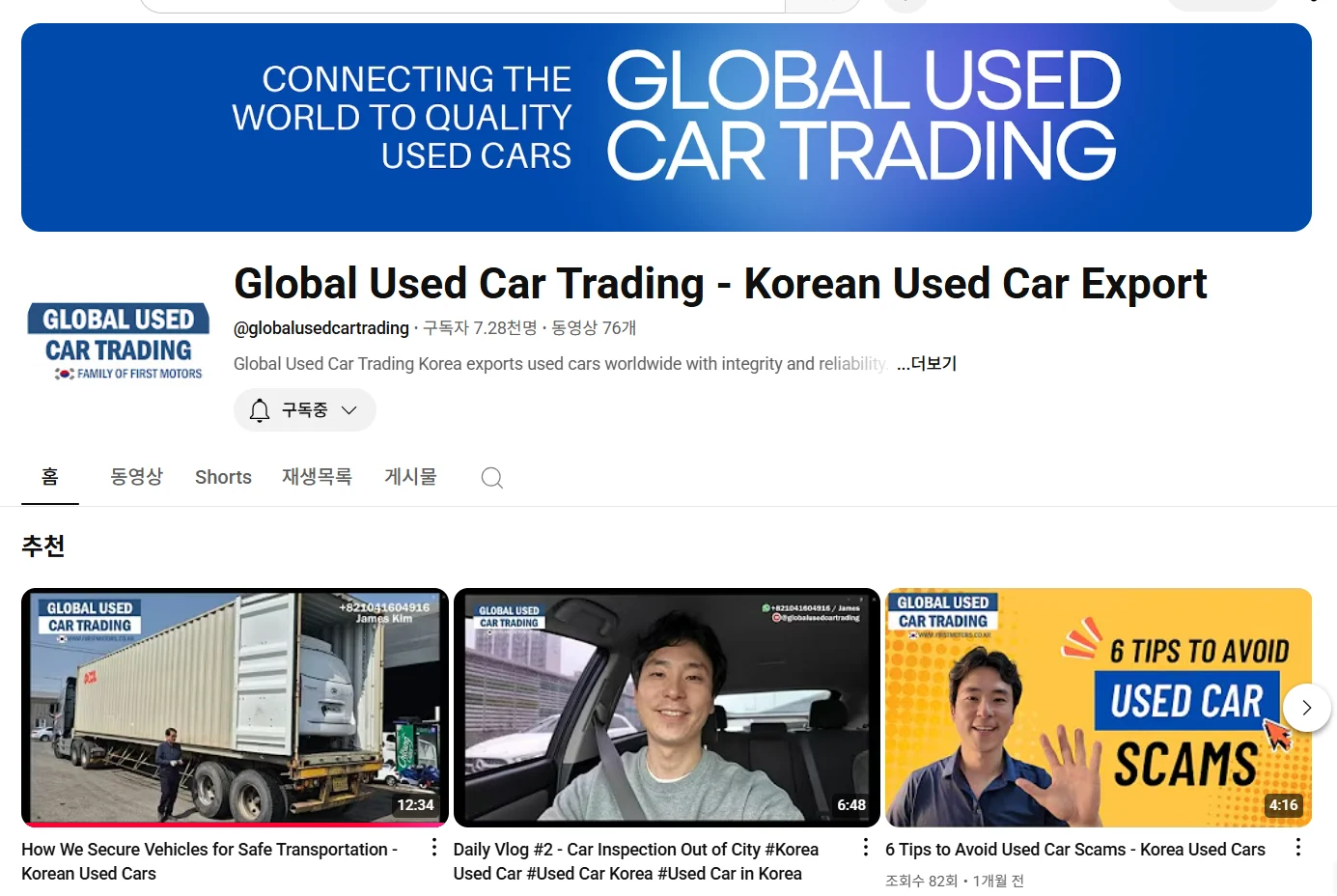Click '6 Tips to Avoid Used Car Scams' title
This screenshot has width=1337, height=896.
tap(1074, 850)
